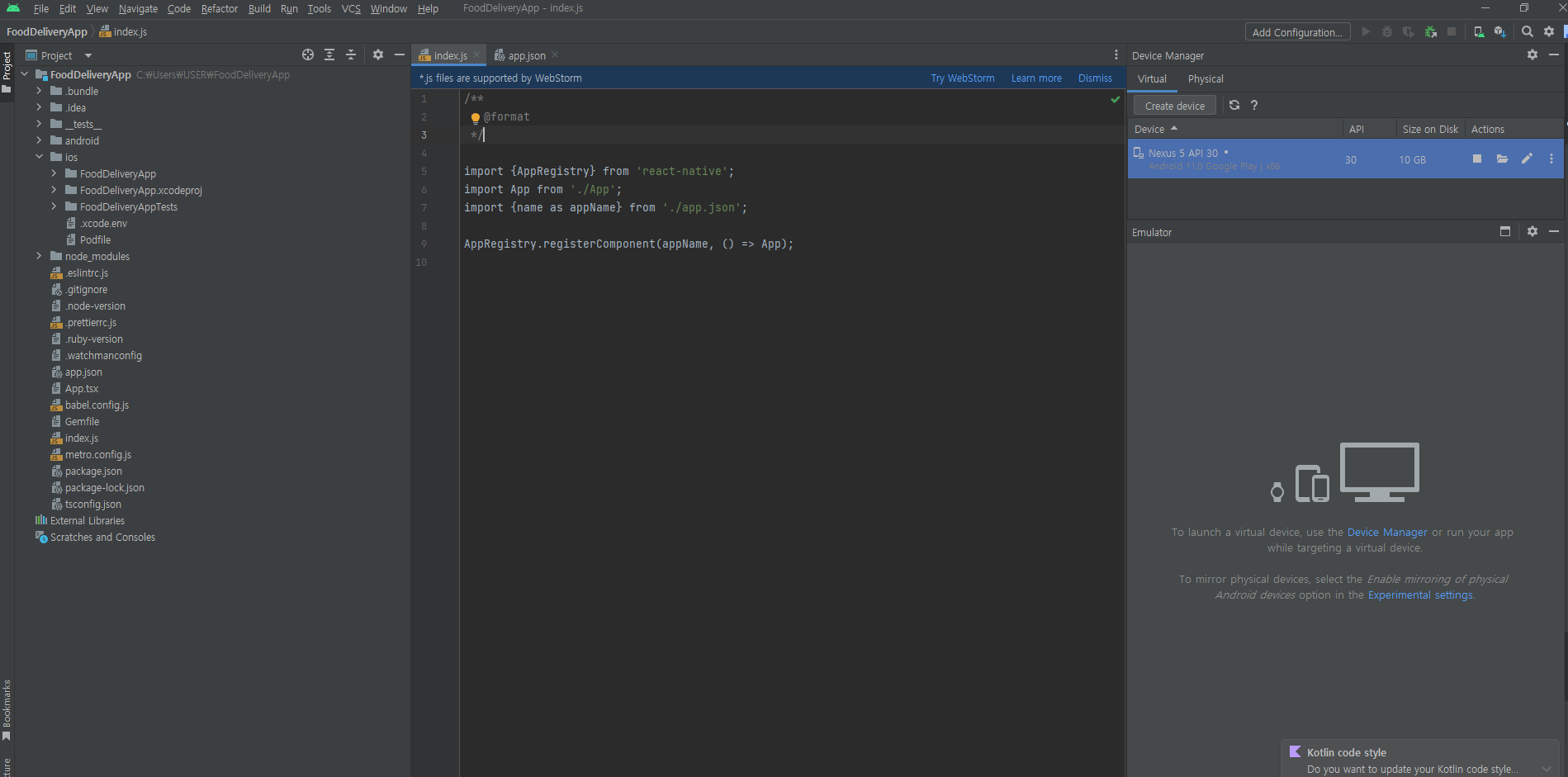Viewport: 1568px width, 777px height.
Task: Open Device Manager panel gear settings
Action: click(x=1532, y=54)
